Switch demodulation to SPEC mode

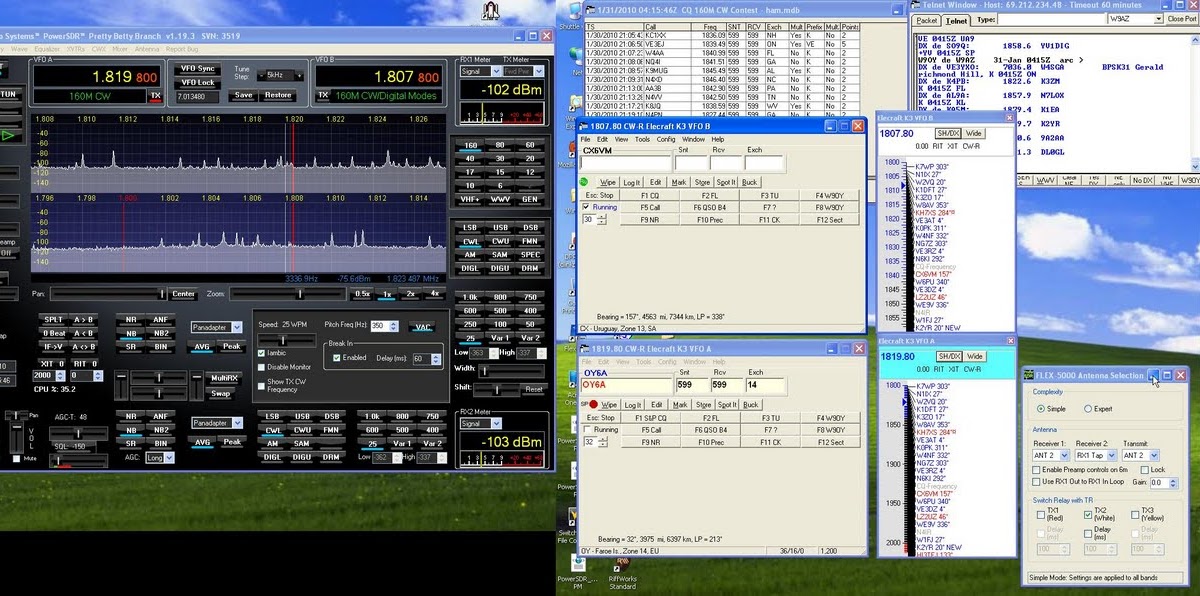click(529, 254)
